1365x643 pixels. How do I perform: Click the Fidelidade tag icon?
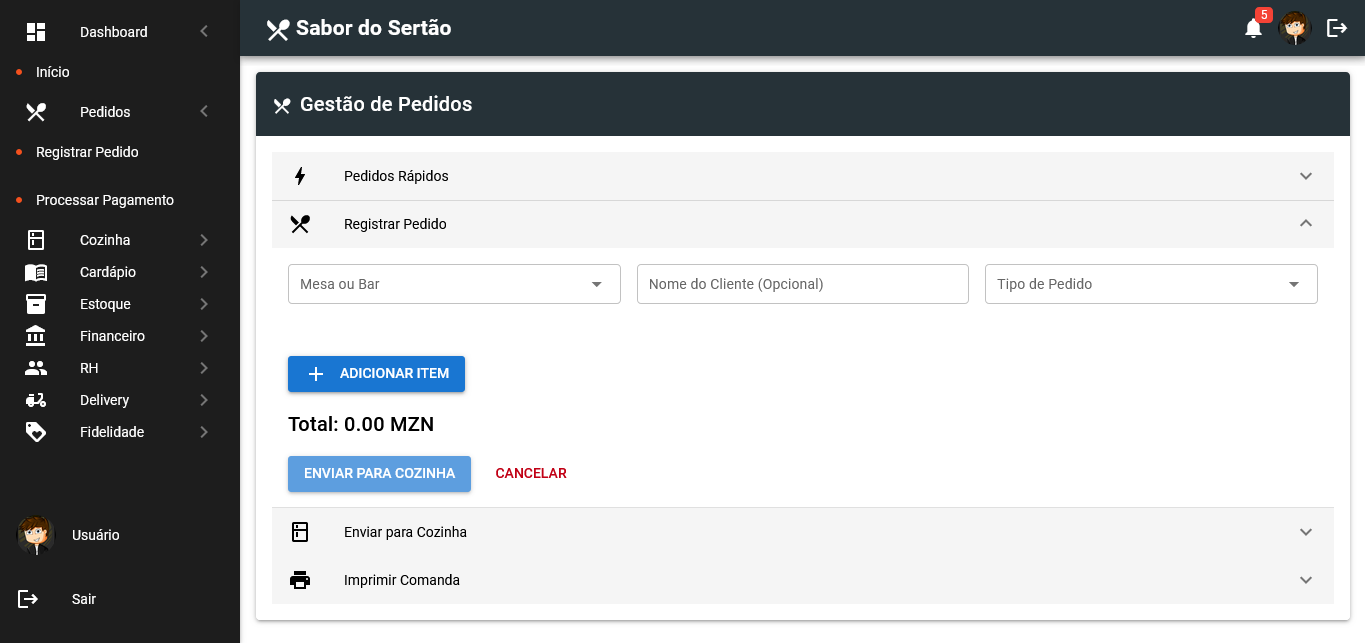coord(36,432)
